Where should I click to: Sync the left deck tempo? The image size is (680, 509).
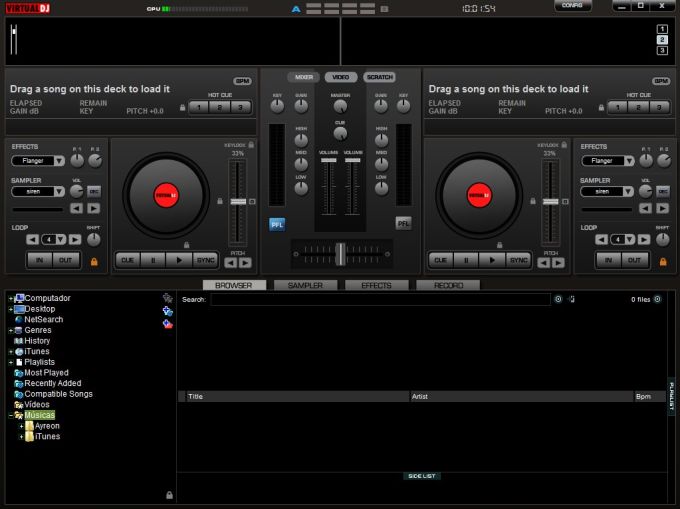point(205,260)
